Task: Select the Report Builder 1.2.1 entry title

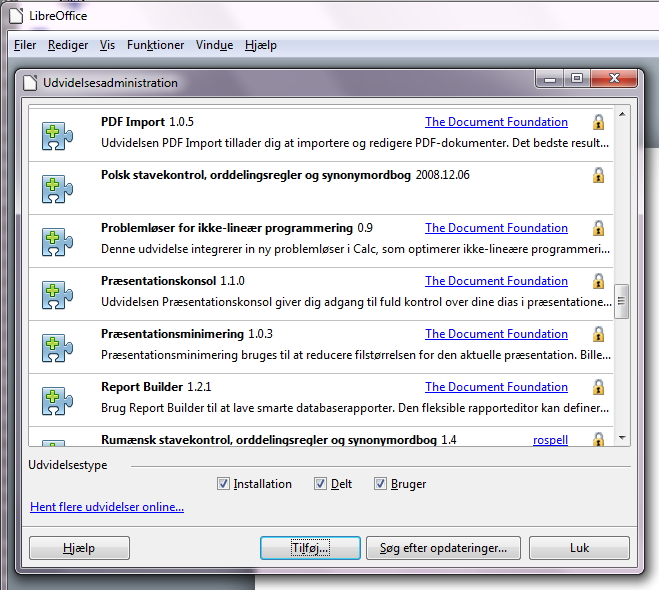Action: 156,387
